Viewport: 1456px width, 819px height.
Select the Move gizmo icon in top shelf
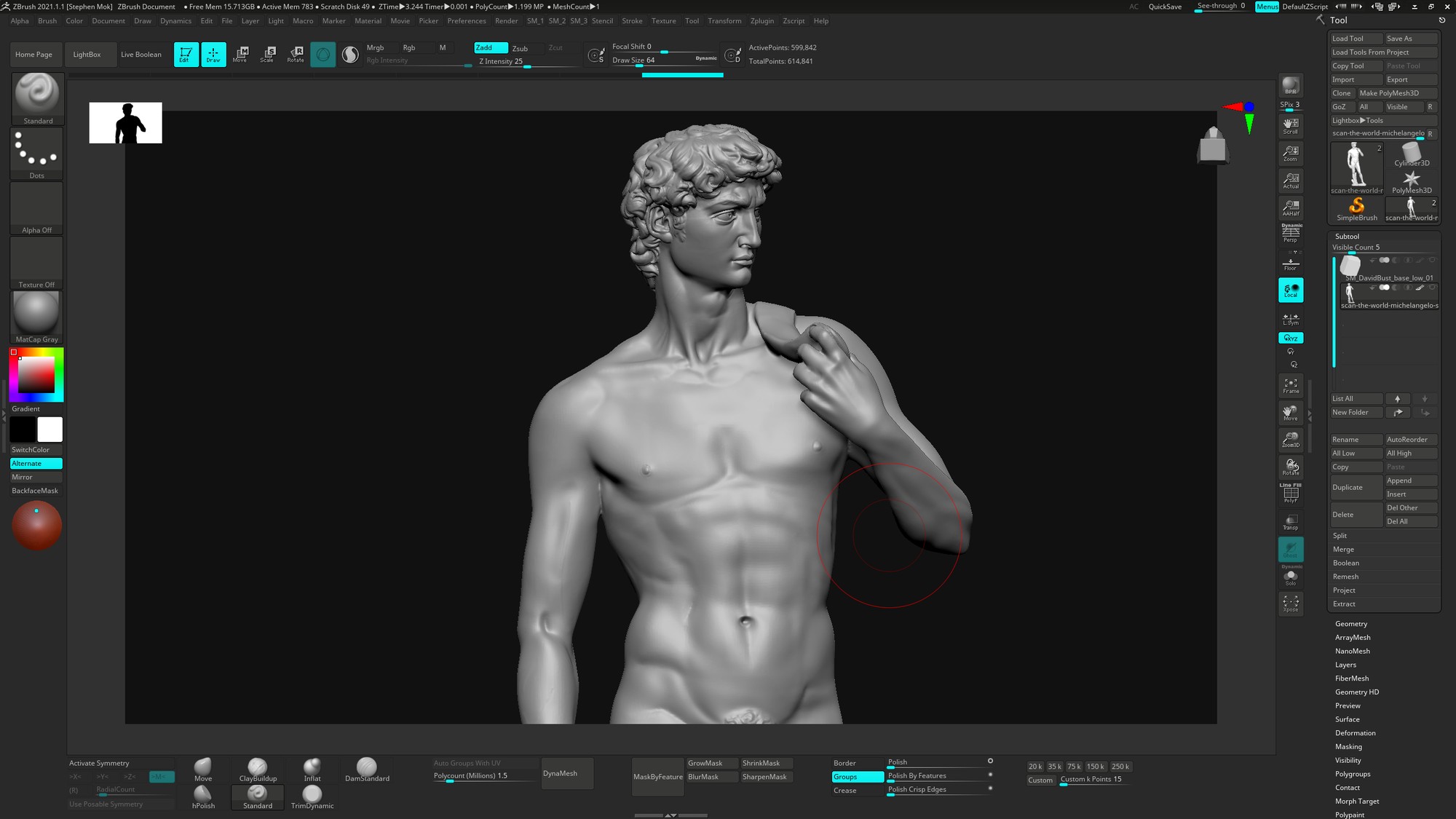point(240,55)
